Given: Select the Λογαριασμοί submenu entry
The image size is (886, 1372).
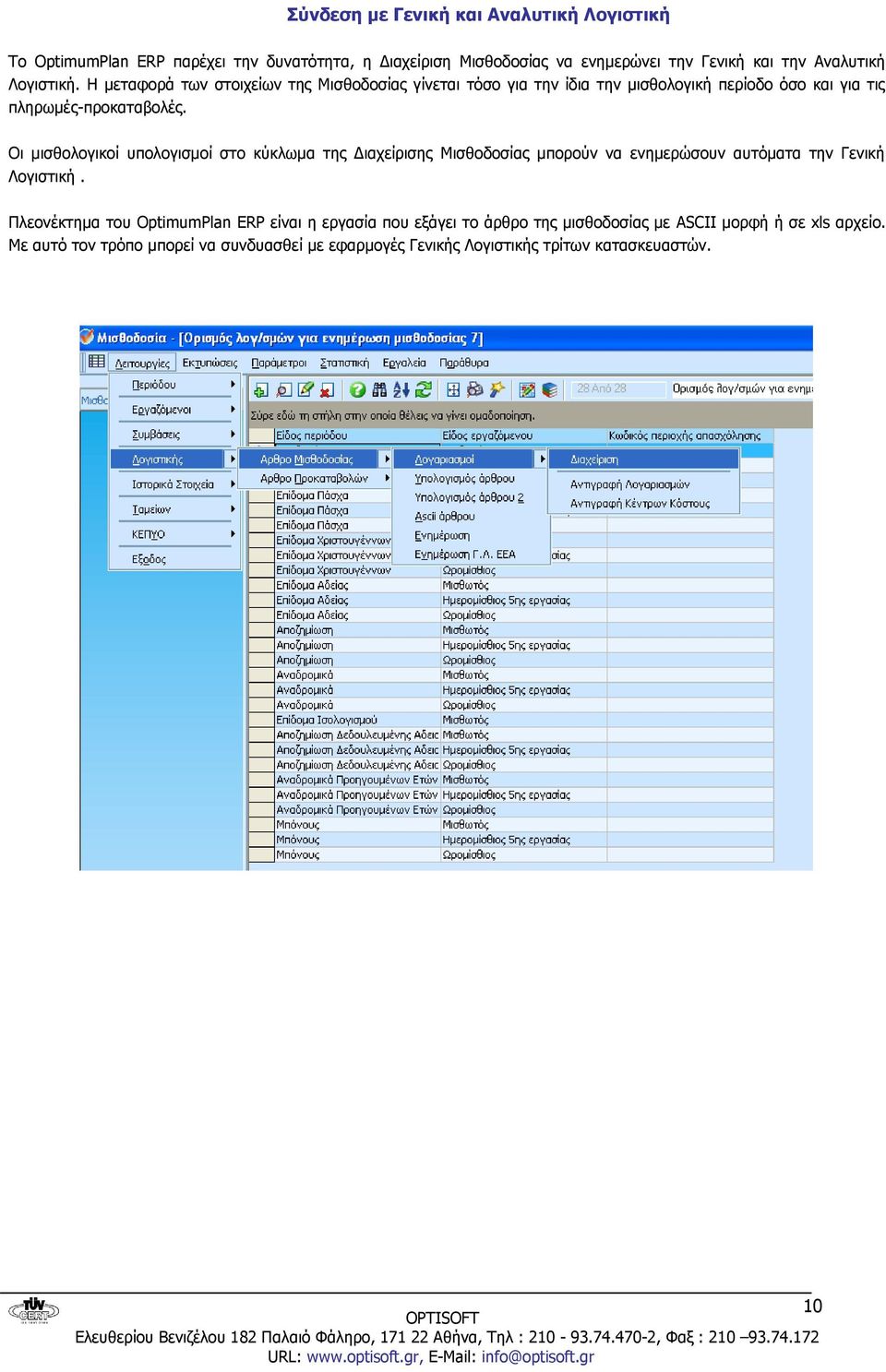Looking at the screenshot, I should (471, 459).
